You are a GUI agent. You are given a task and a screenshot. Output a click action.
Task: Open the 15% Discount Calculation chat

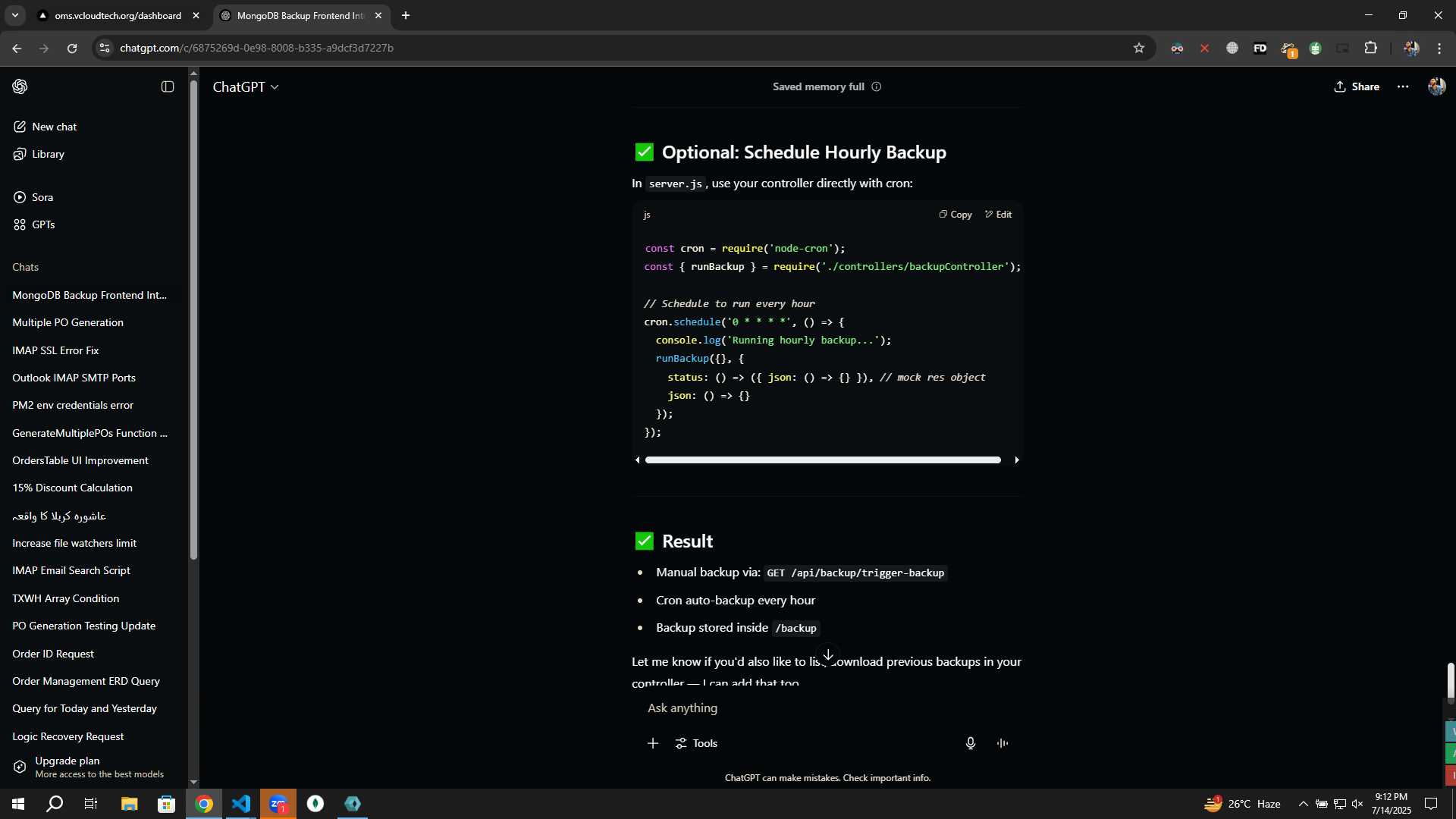(x=73, y=488)
